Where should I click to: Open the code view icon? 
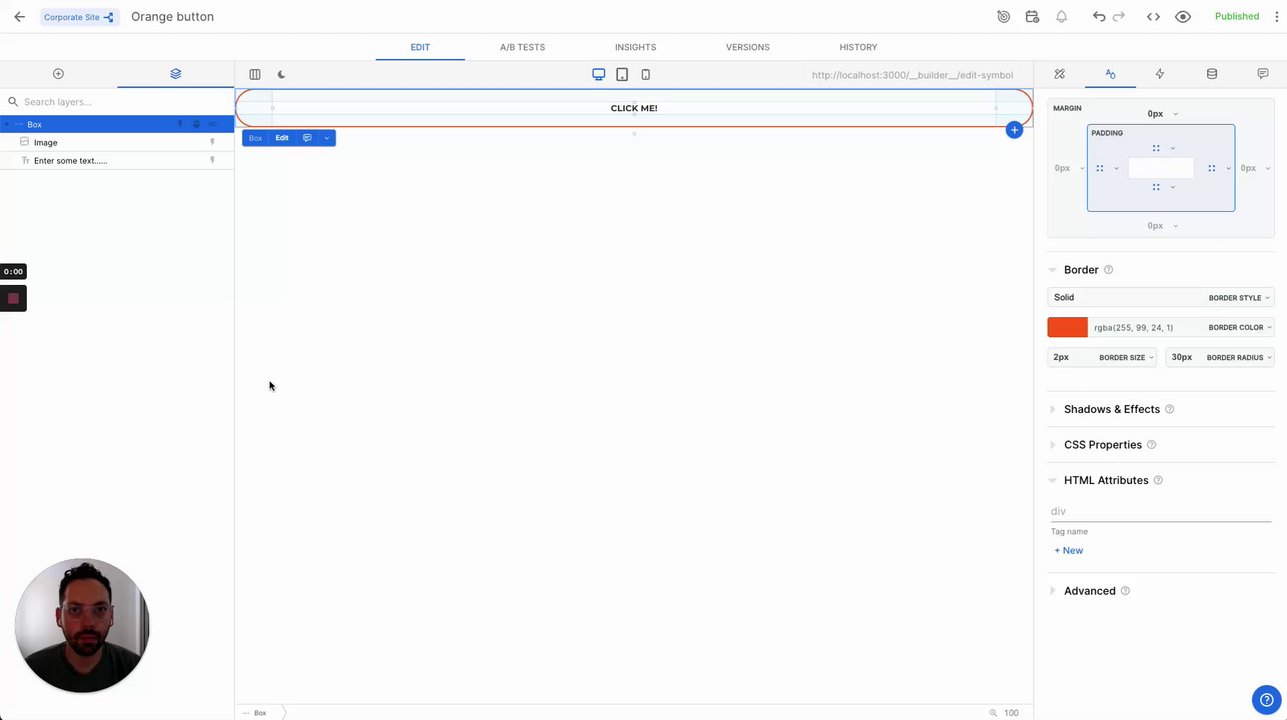point(1153,17)
